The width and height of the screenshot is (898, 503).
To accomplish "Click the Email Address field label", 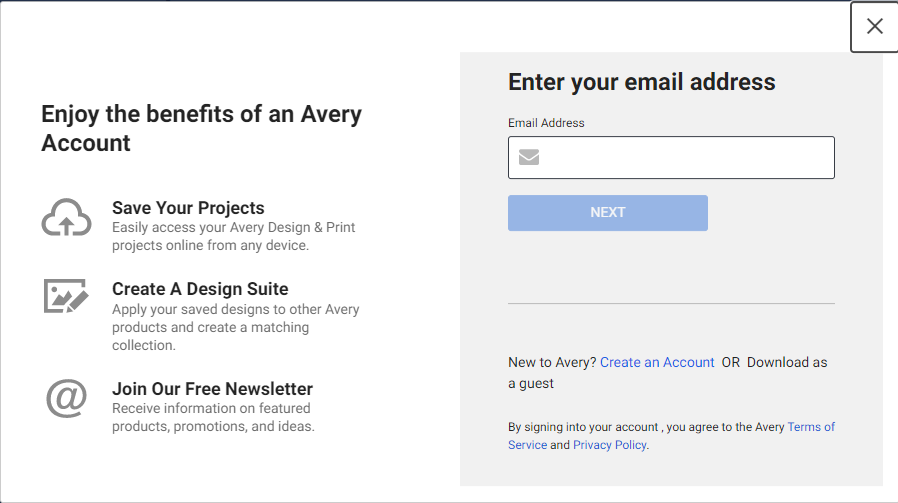I will pos(546,123).
